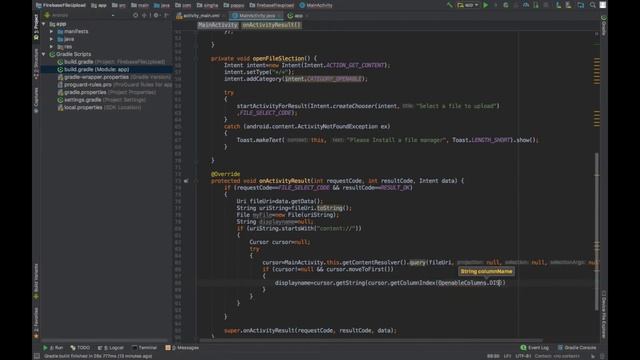The image size is (640, 360).
Task: Expand the res folder
Action: point(51,47)
